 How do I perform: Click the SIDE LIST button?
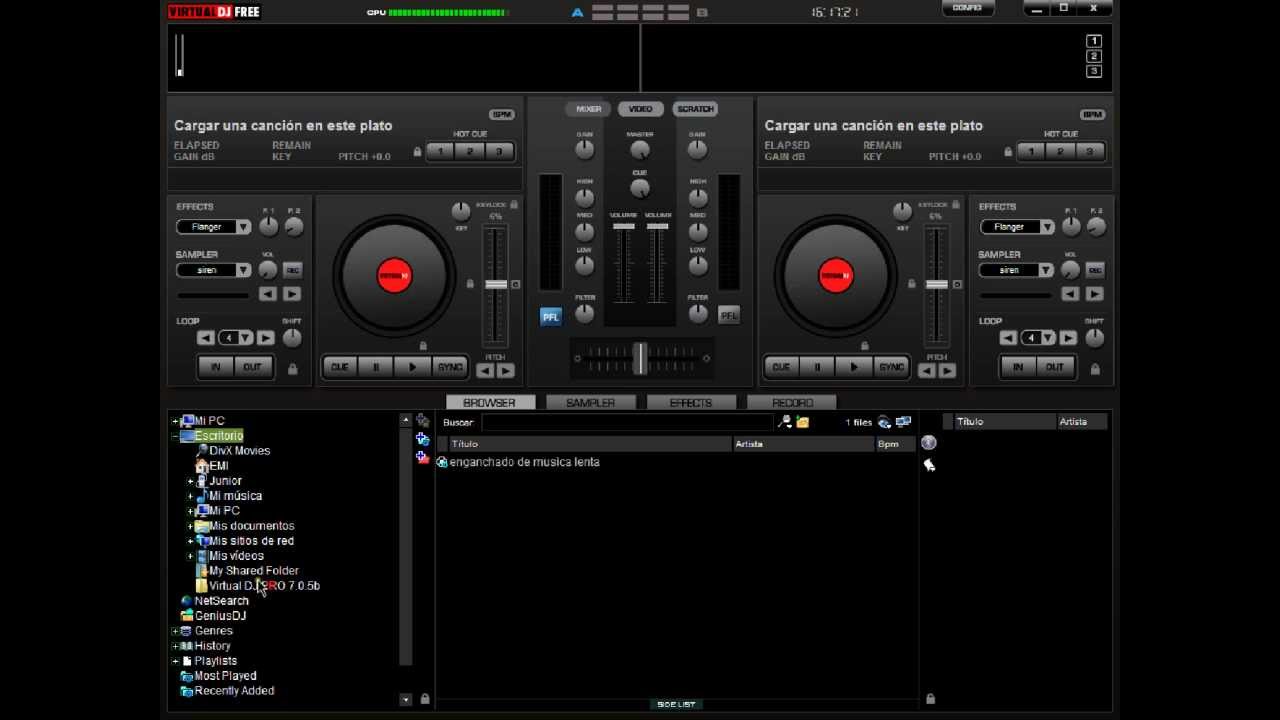676,704
